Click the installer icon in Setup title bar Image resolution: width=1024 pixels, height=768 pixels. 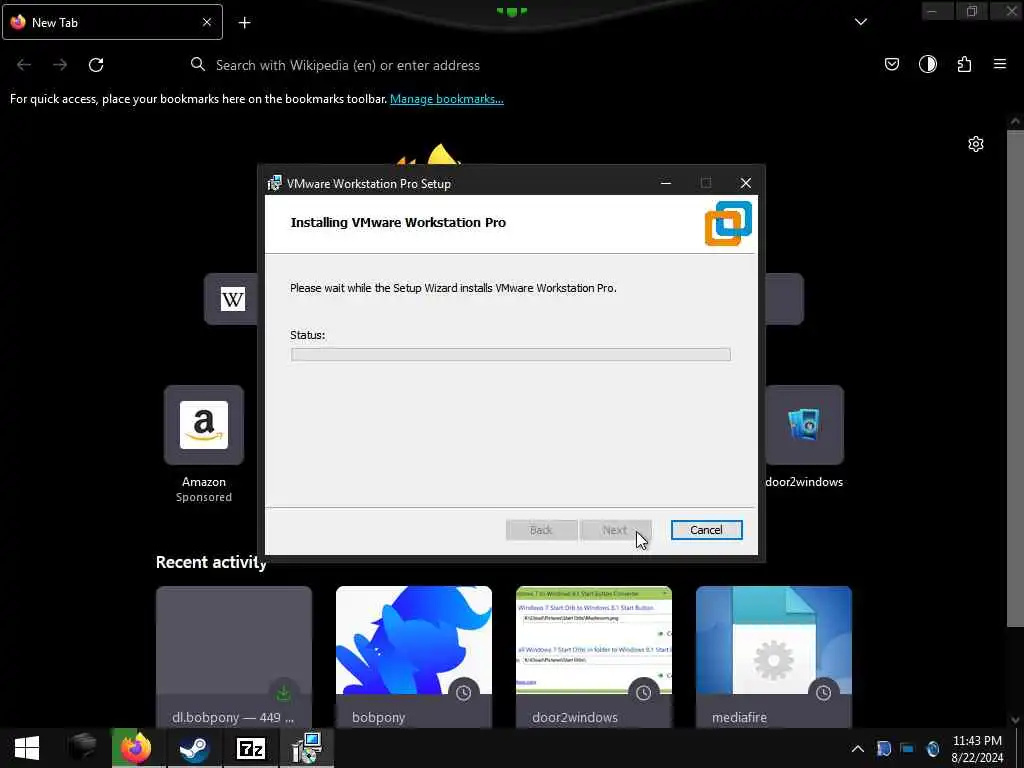tap(275, 184)
